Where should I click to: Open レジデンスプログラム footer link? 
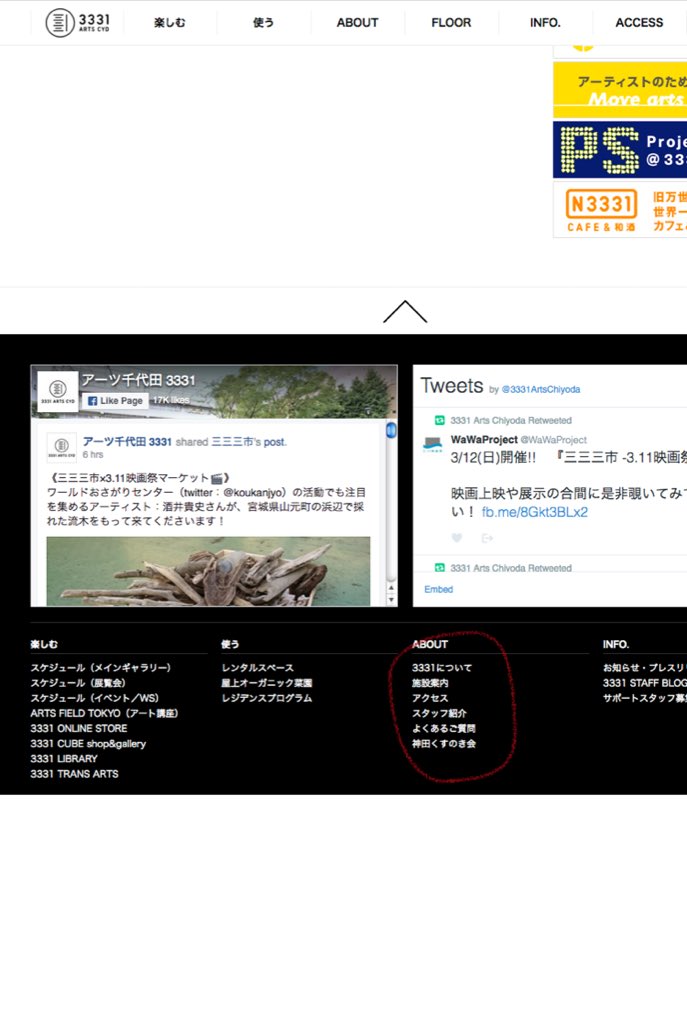point(266,697)
